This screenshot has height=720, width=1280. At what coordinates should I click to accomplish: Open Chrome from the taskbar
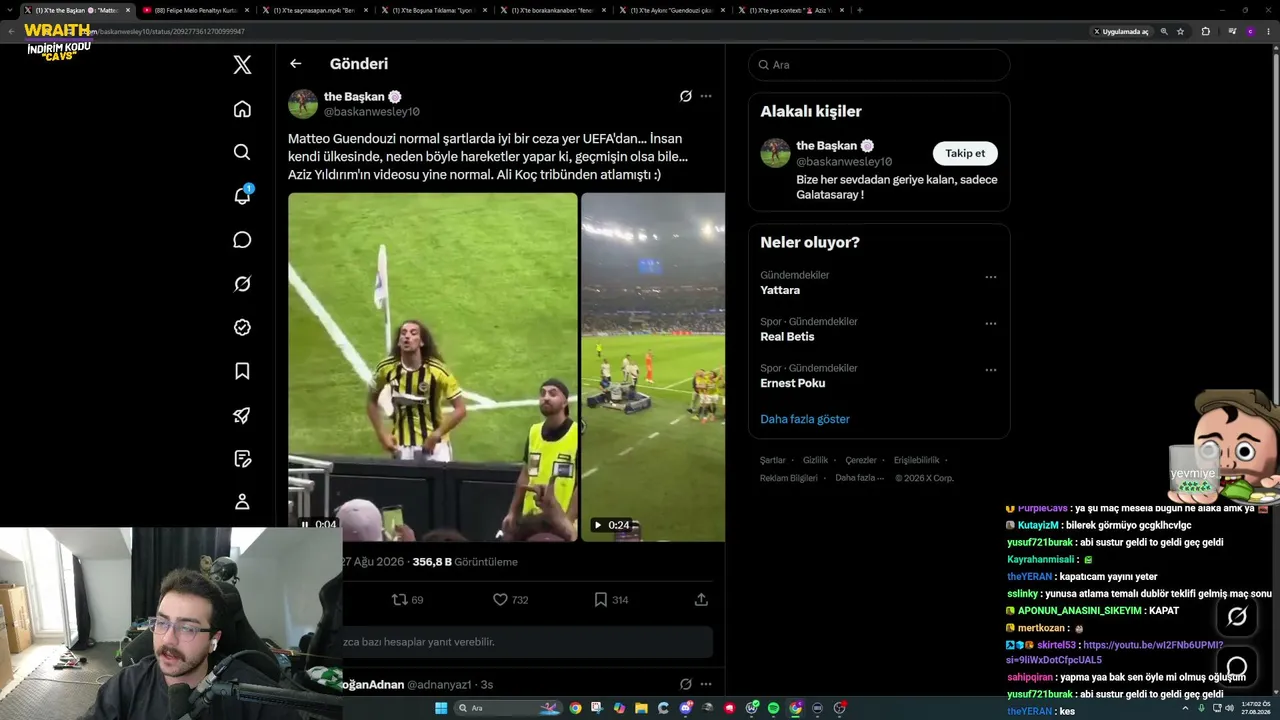click(x=575, y=708)
